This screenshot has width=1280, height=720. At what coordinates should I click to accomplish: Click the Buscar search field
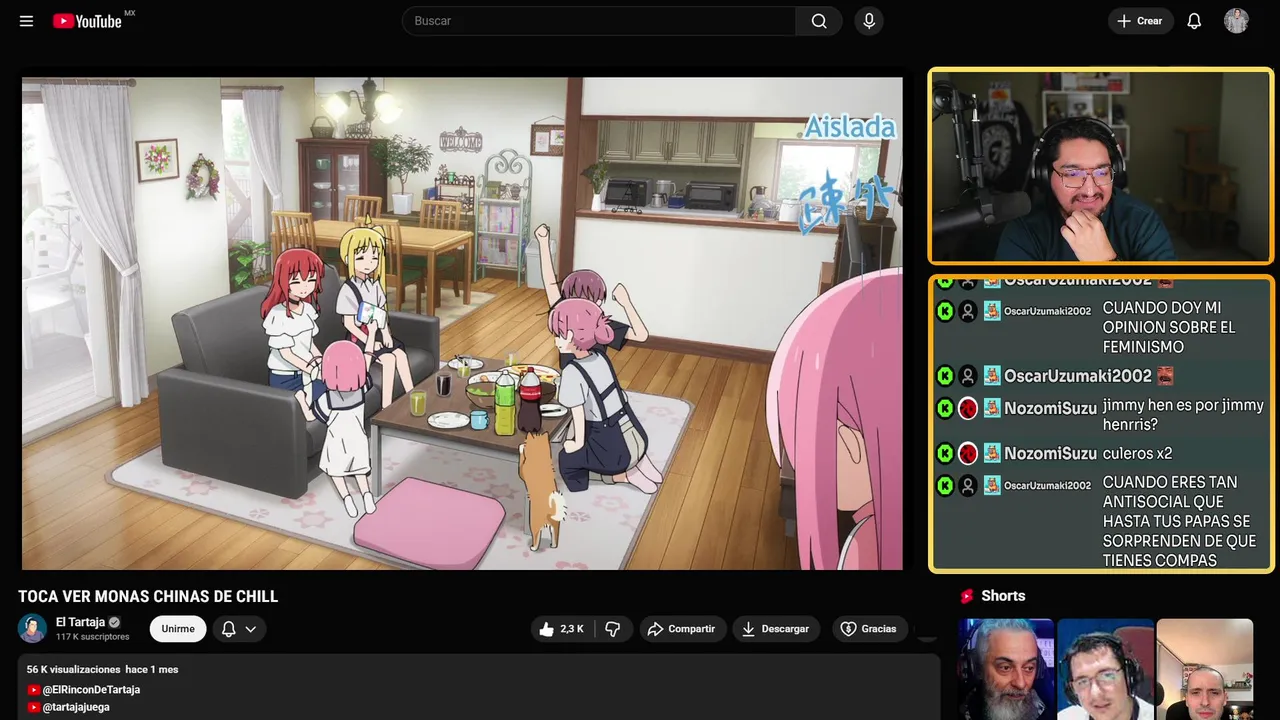coord(599,21)
